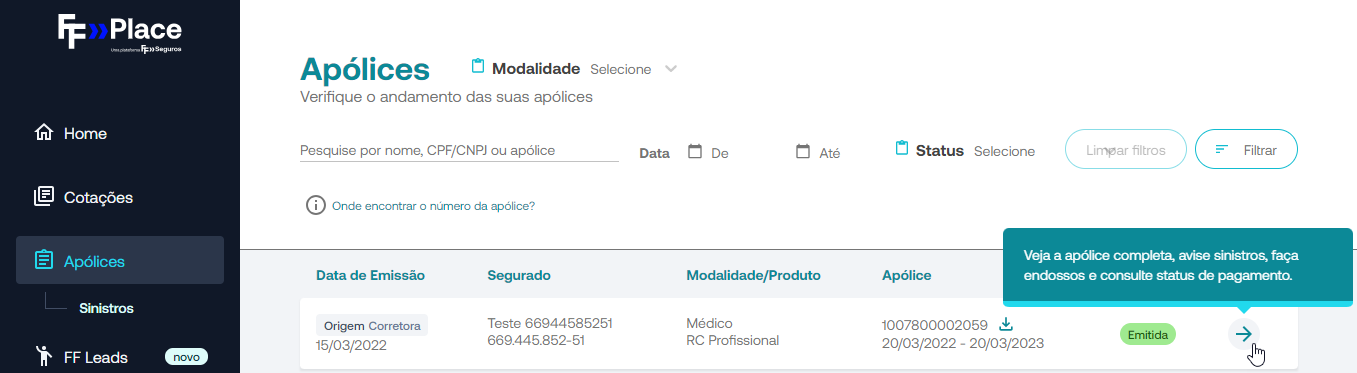Expand the Modalidade dropdown chevron
The width and height of the screenshot is (1357, 373).
coord(671,69)
